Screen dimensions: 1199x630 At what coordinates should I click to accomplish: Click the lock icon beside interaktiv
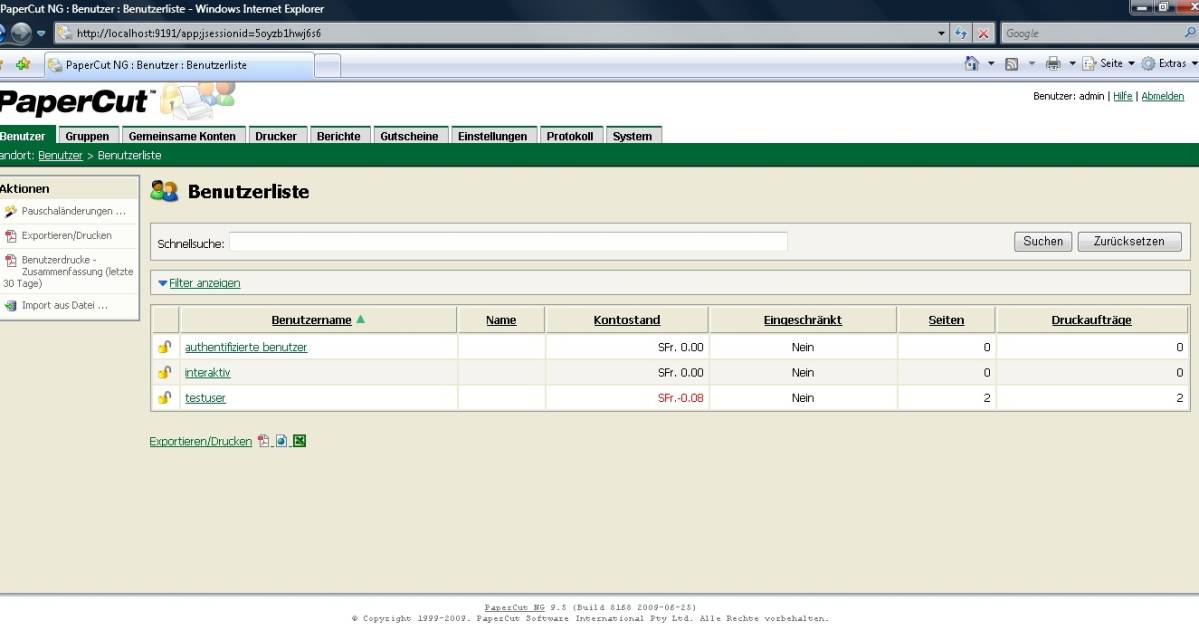(165, 373)
